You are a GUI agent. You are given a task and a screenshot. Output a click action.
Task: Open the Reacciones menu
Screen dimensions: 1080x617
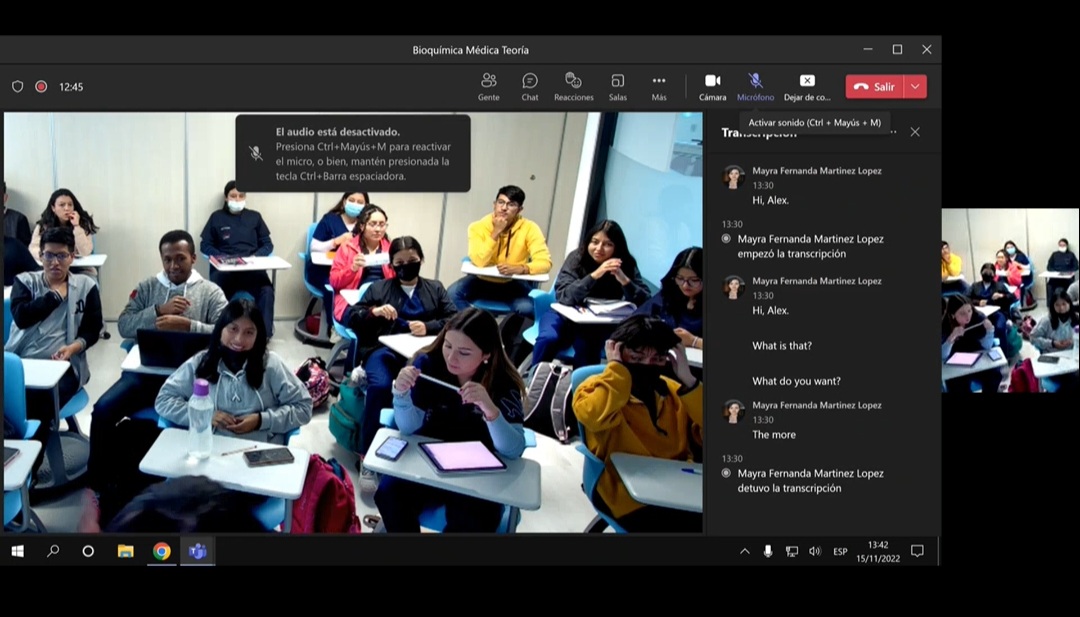click(573, 86)
